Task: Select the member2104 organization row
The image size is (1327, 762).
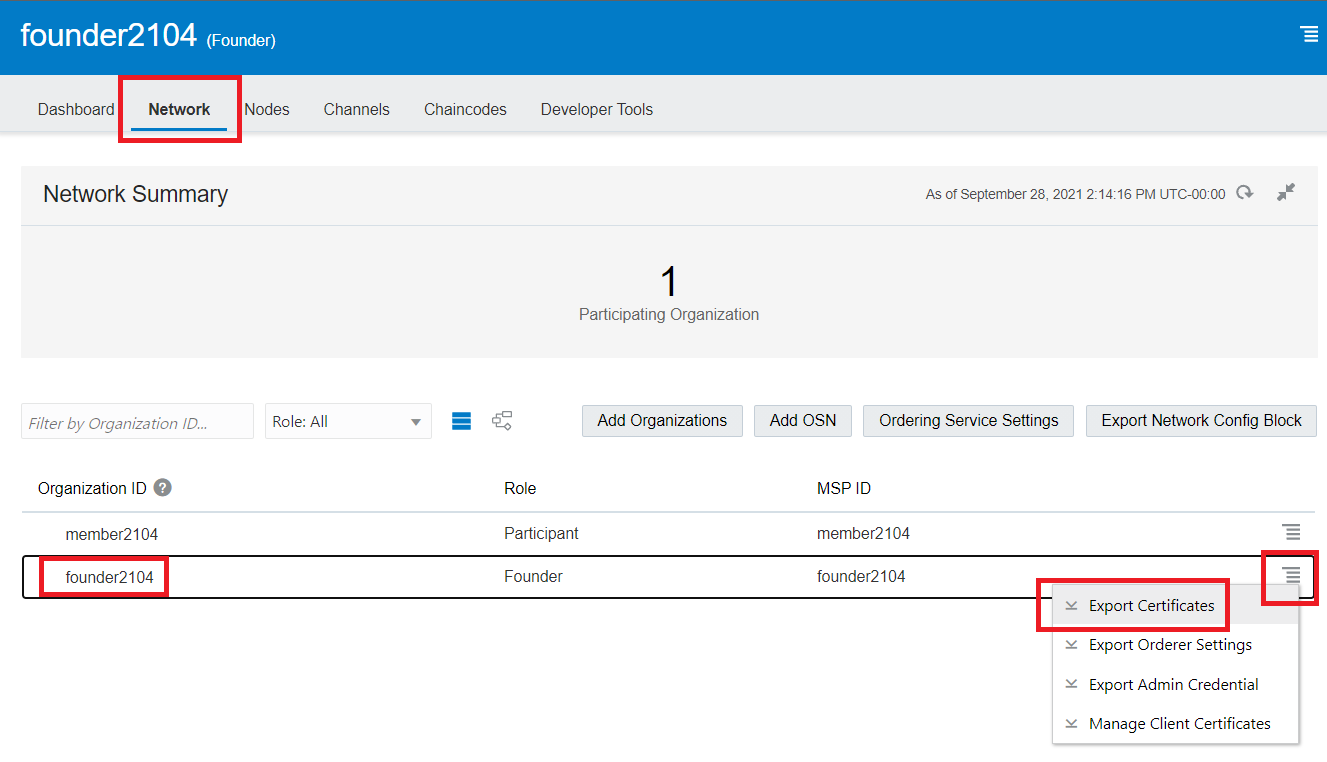Action: point(112,534)
